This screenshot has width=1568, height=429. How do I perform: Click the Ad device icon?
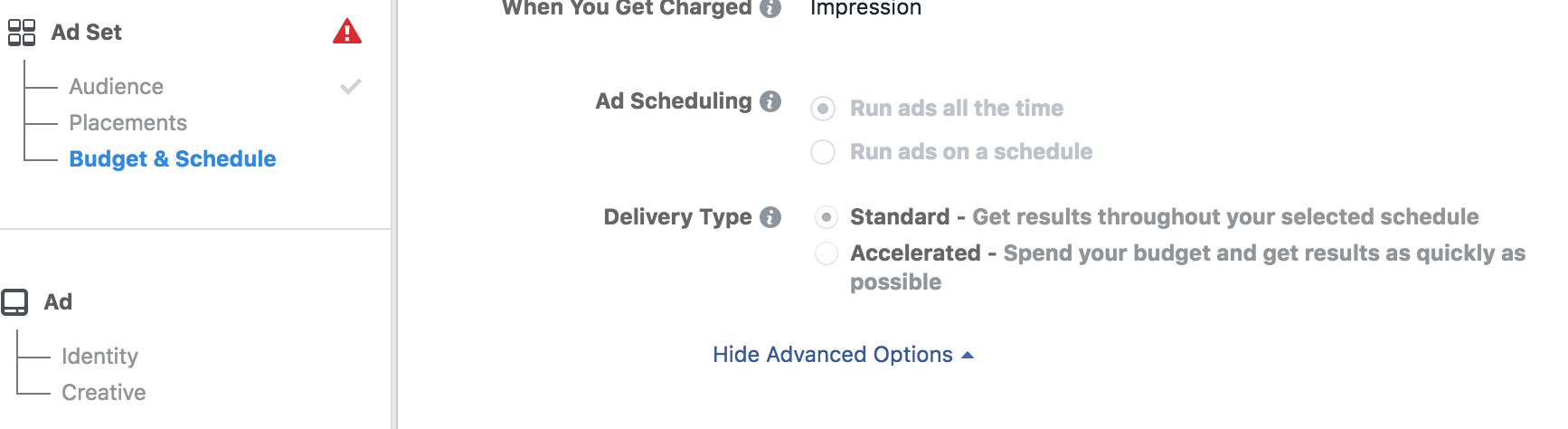[x=14, y=302]
